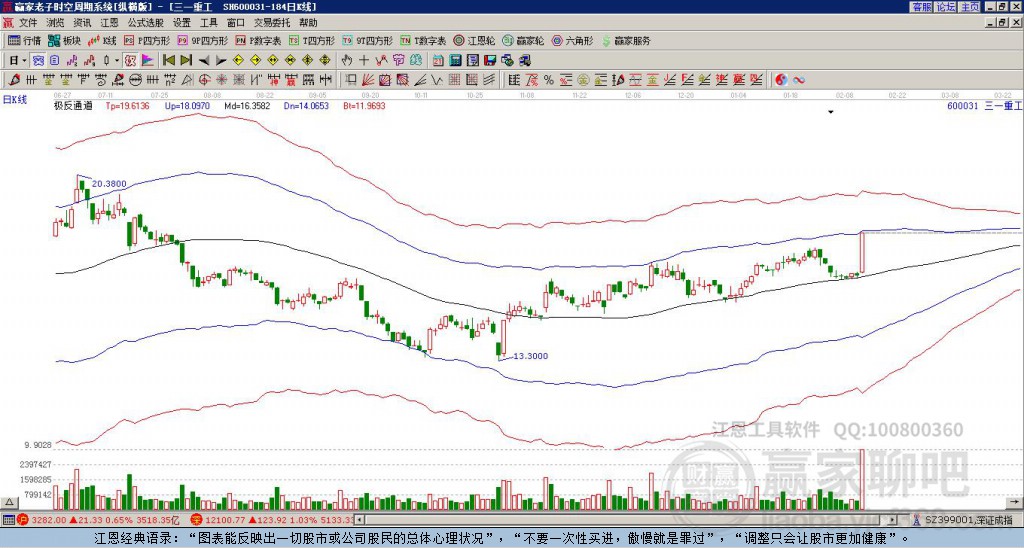
Task: Open the T数字表 tool
Action: click(423, 40)
